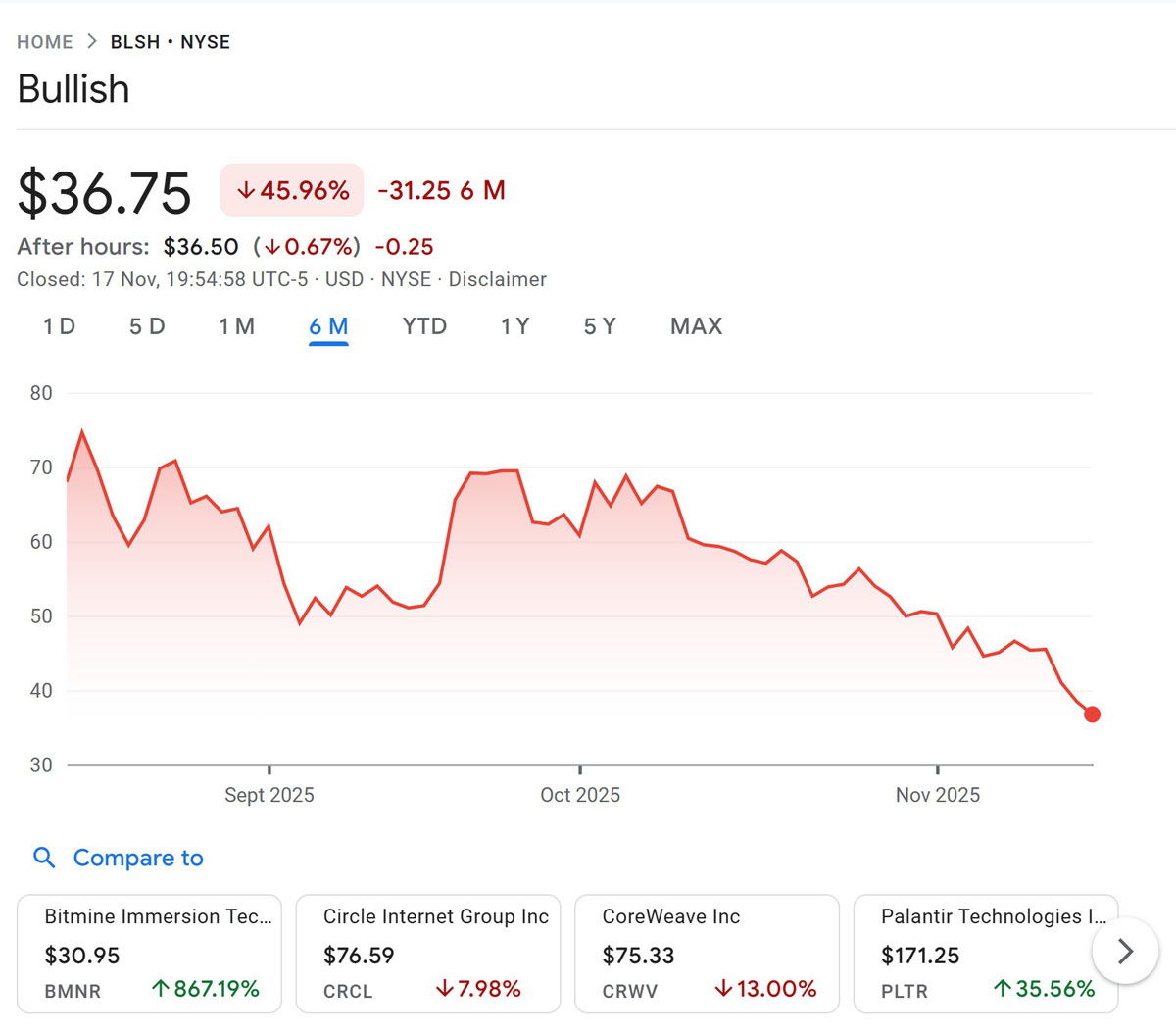Click the search magnifier next to Compare to
The image size is (1176, 1033).
[44, 858]
